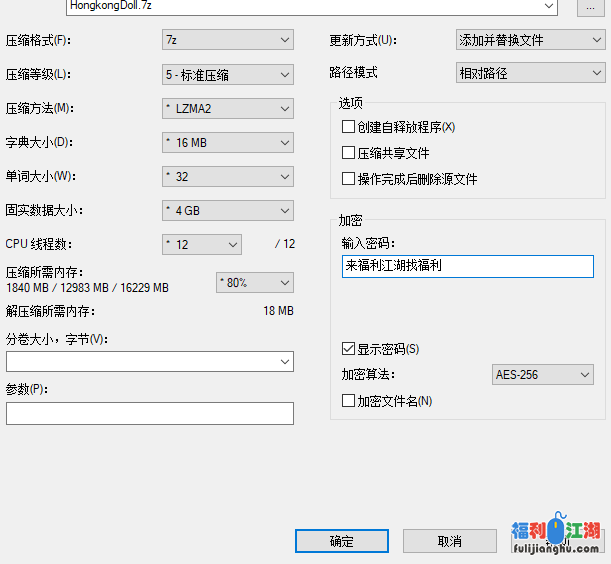Open the memory usage 80% dropdown
This screenshot has width=611, height=564.
tap(255, 283)
